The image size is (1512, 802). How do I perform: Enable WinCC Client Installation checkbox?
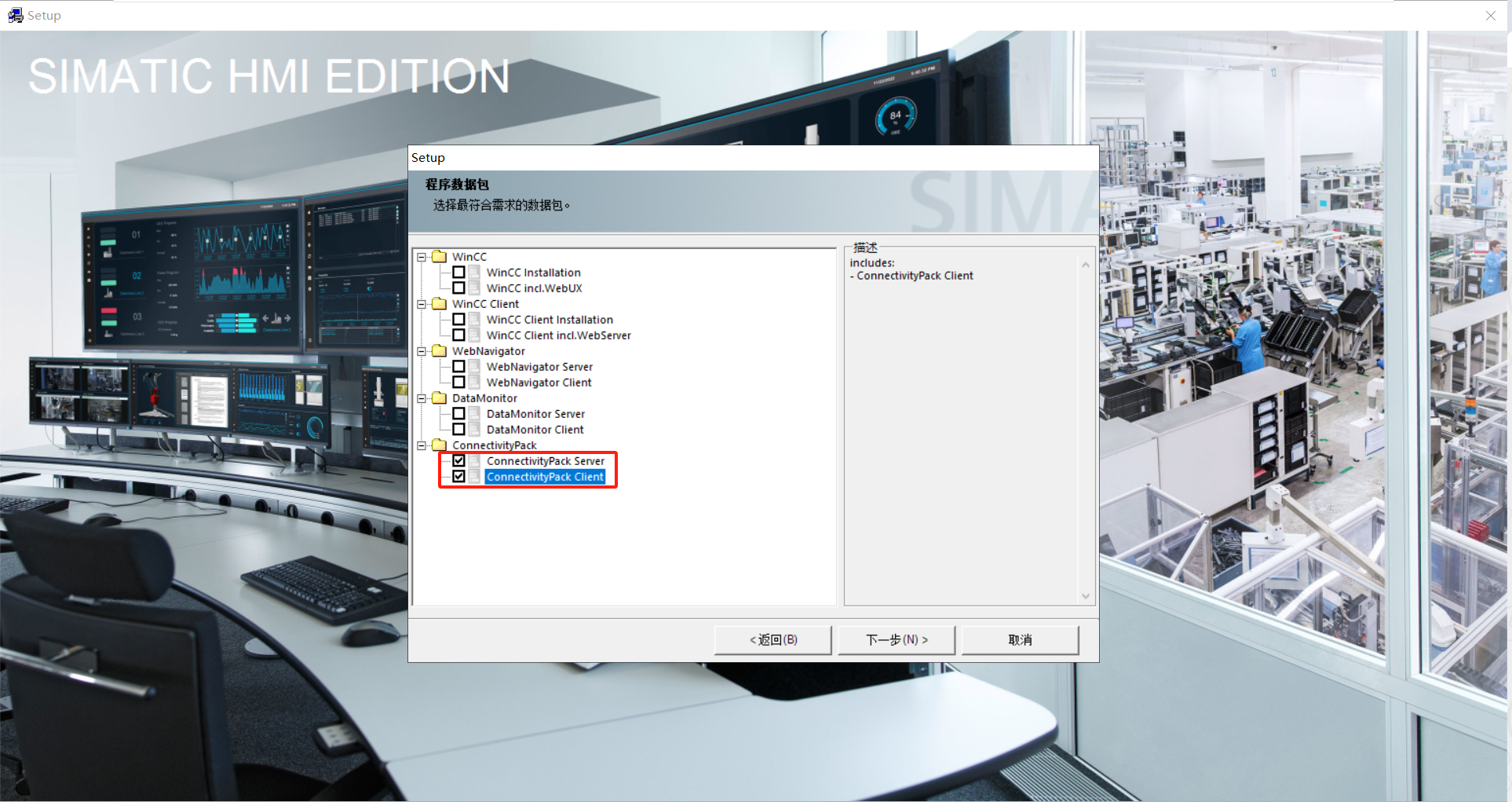458,320
